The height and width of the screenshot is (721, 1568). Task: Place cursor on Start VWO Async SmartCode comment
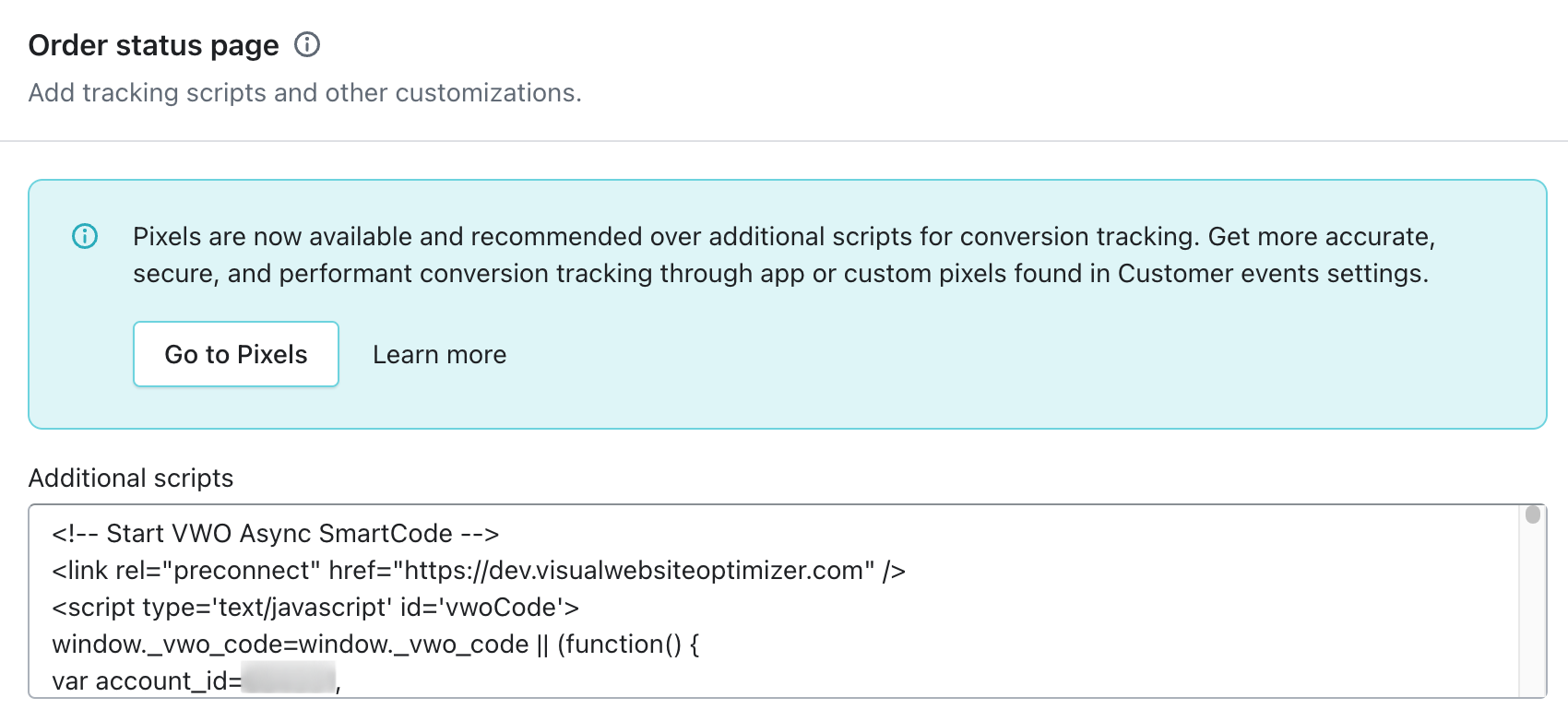tap(275, 534)
